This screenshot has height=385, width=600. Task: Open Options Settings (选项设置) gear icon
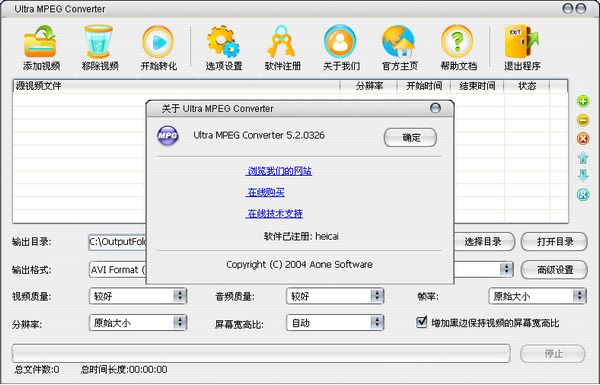pyautogui.click(x=223, y=41)
